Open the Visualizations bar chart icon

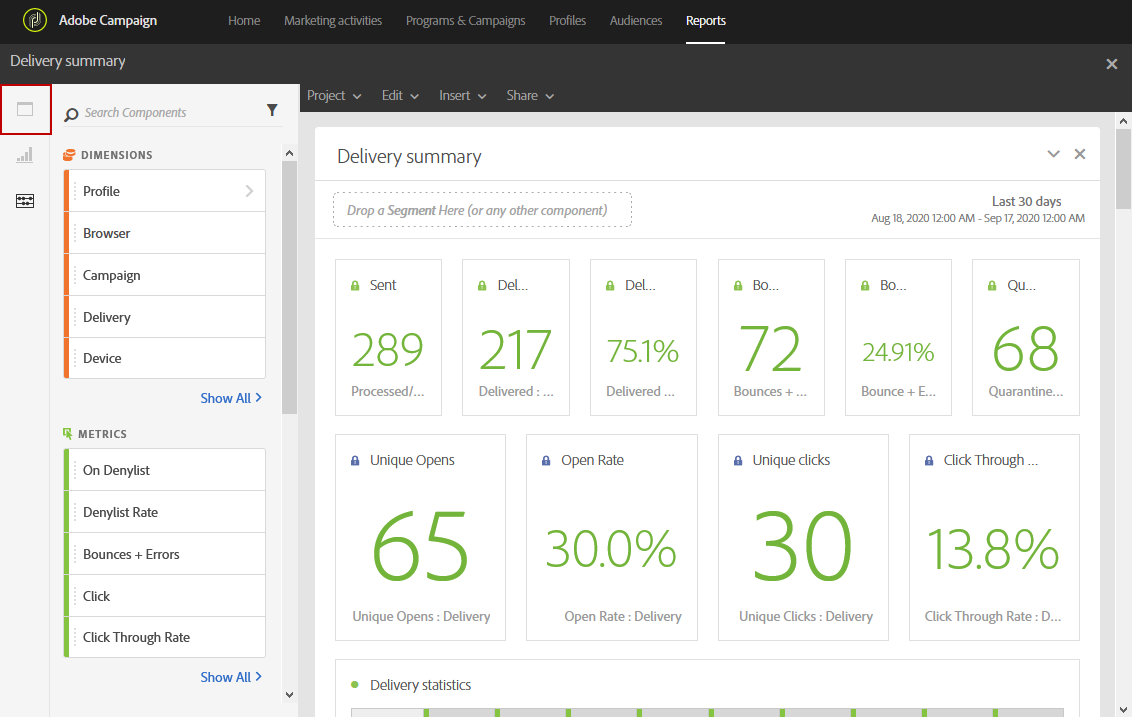[25, 155]
